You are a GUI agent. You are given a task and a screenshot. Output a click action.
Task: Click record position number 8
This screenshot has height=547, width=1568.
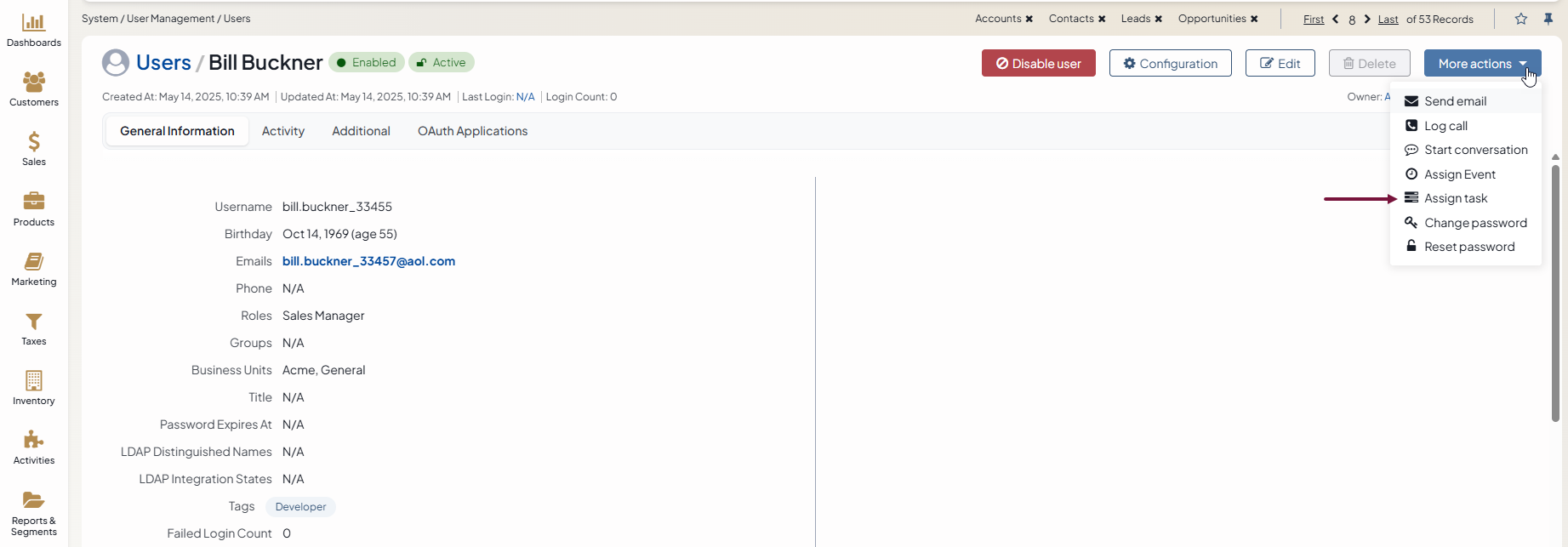pyautogui.click(x=1352, y=20)
